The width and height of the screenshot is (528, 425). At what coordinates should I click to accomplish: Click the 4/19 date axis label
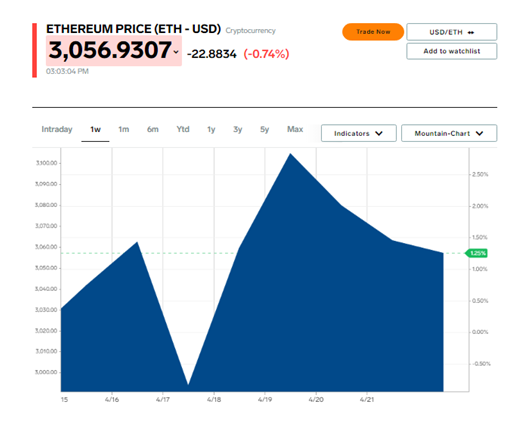[265, 400]
